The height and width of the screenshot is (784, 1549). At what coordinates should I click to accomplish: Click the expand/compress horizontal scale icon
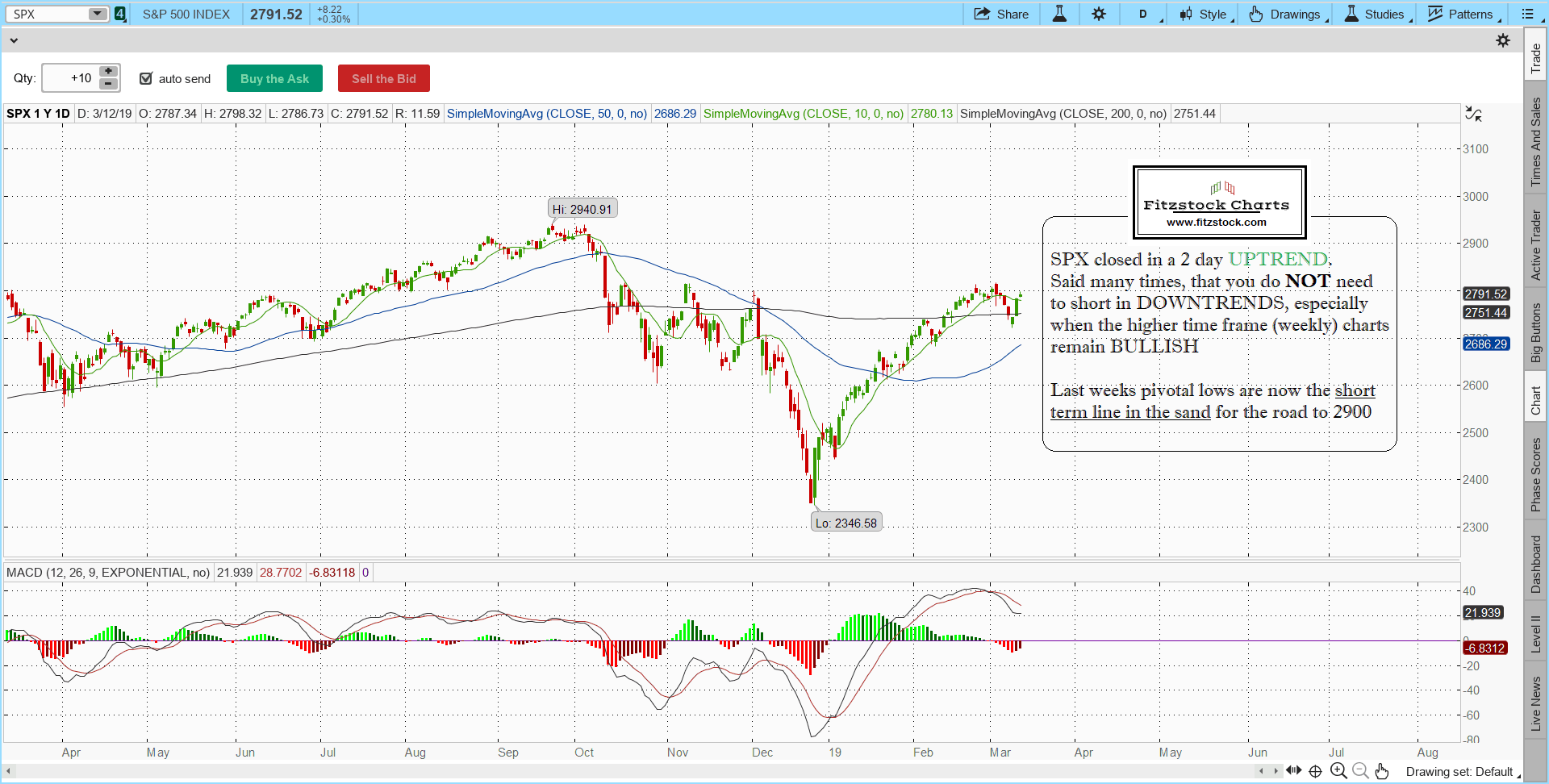point(1294,771)
